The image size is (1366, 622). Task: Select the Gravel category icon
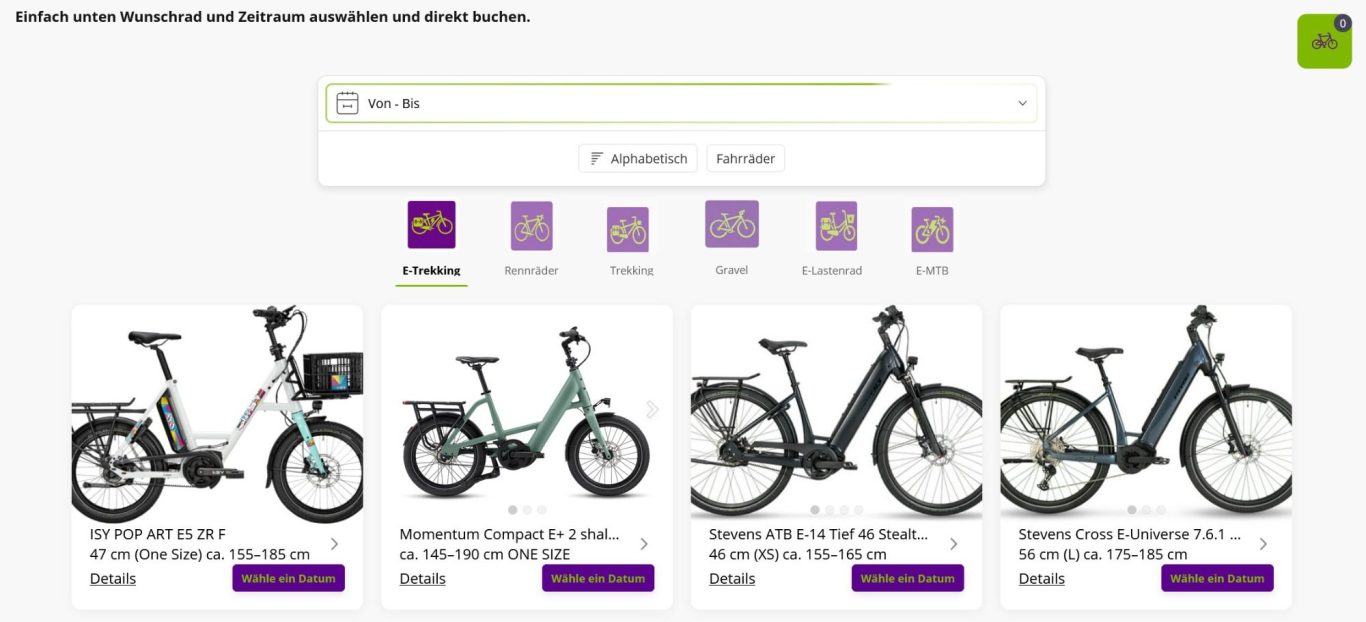point(731,224)
